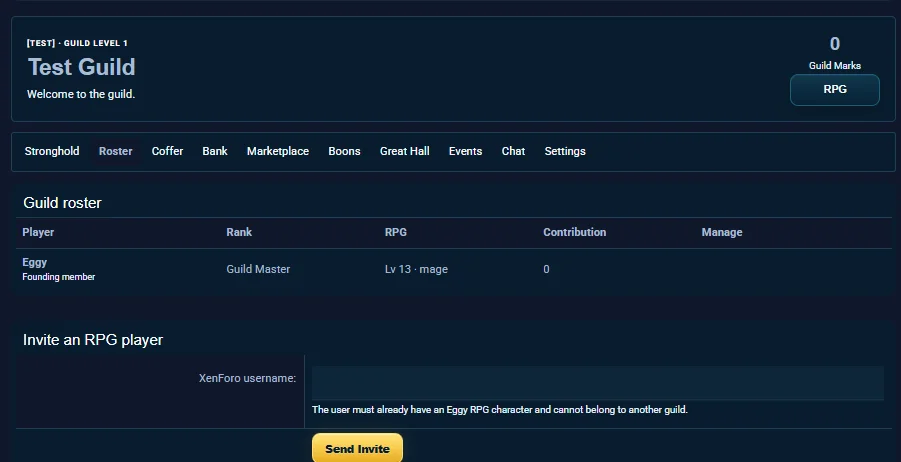Click the 'Lv 13 · mage' cell

[x=416, y=269]
